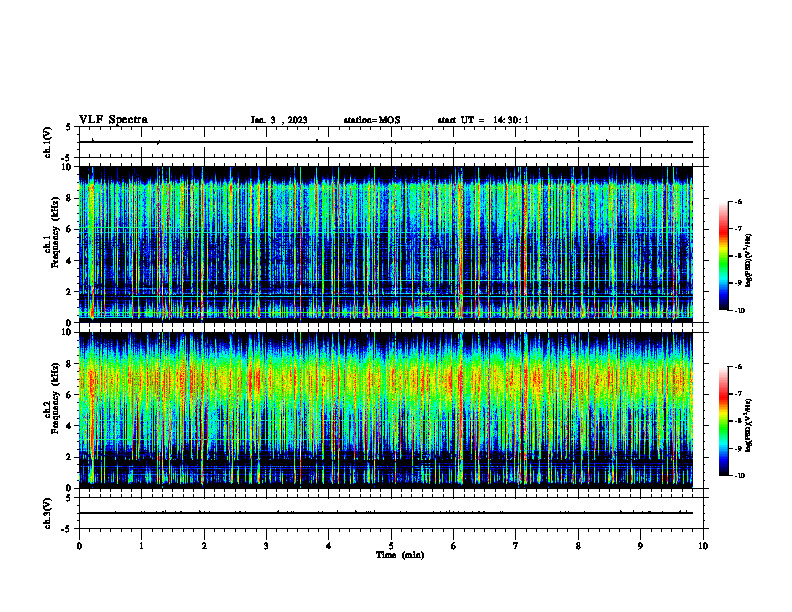Click the time axis tick label "8"

[578, 546]
